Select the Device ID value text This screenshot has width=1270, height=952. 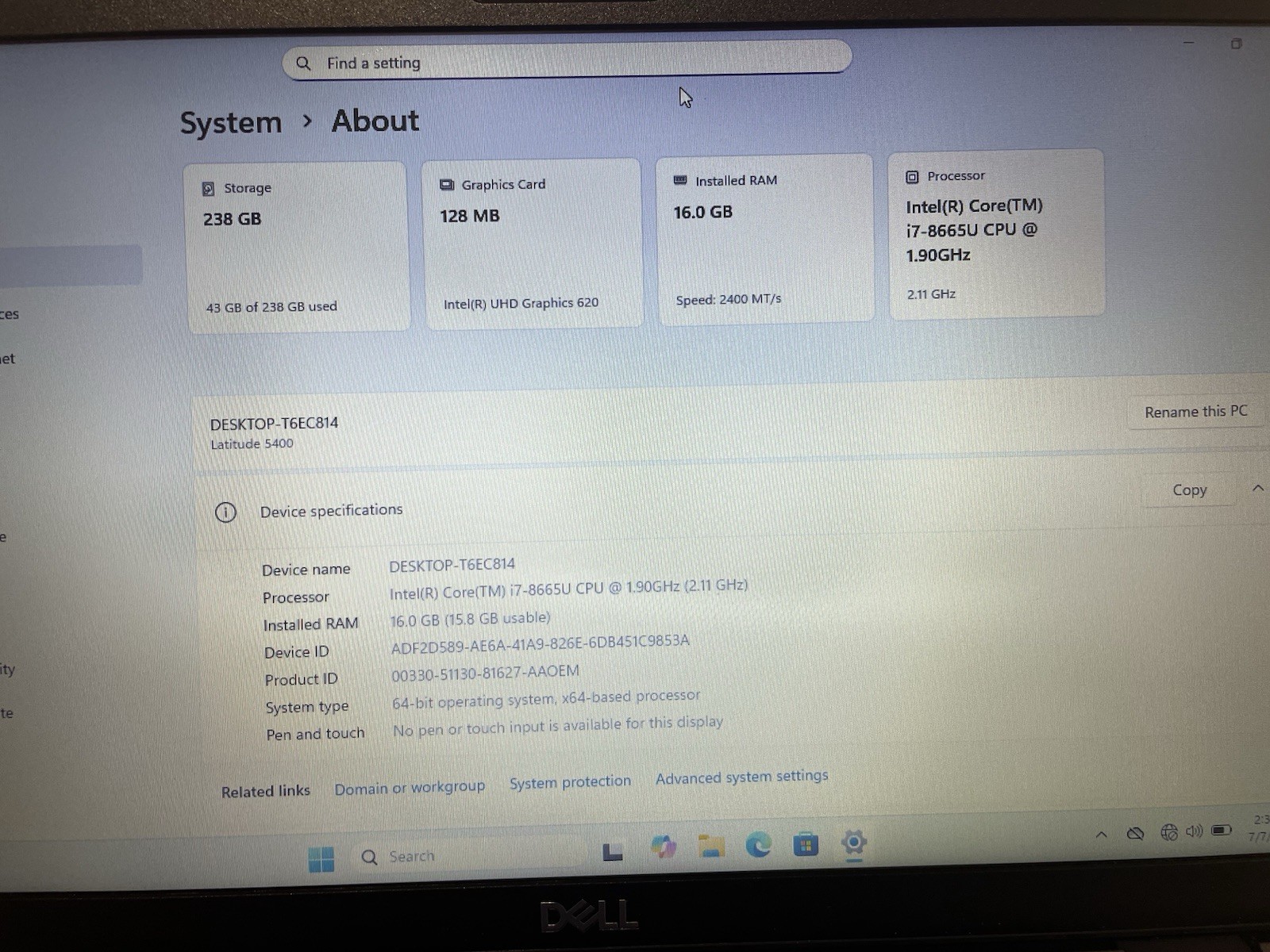pos(540,644)
